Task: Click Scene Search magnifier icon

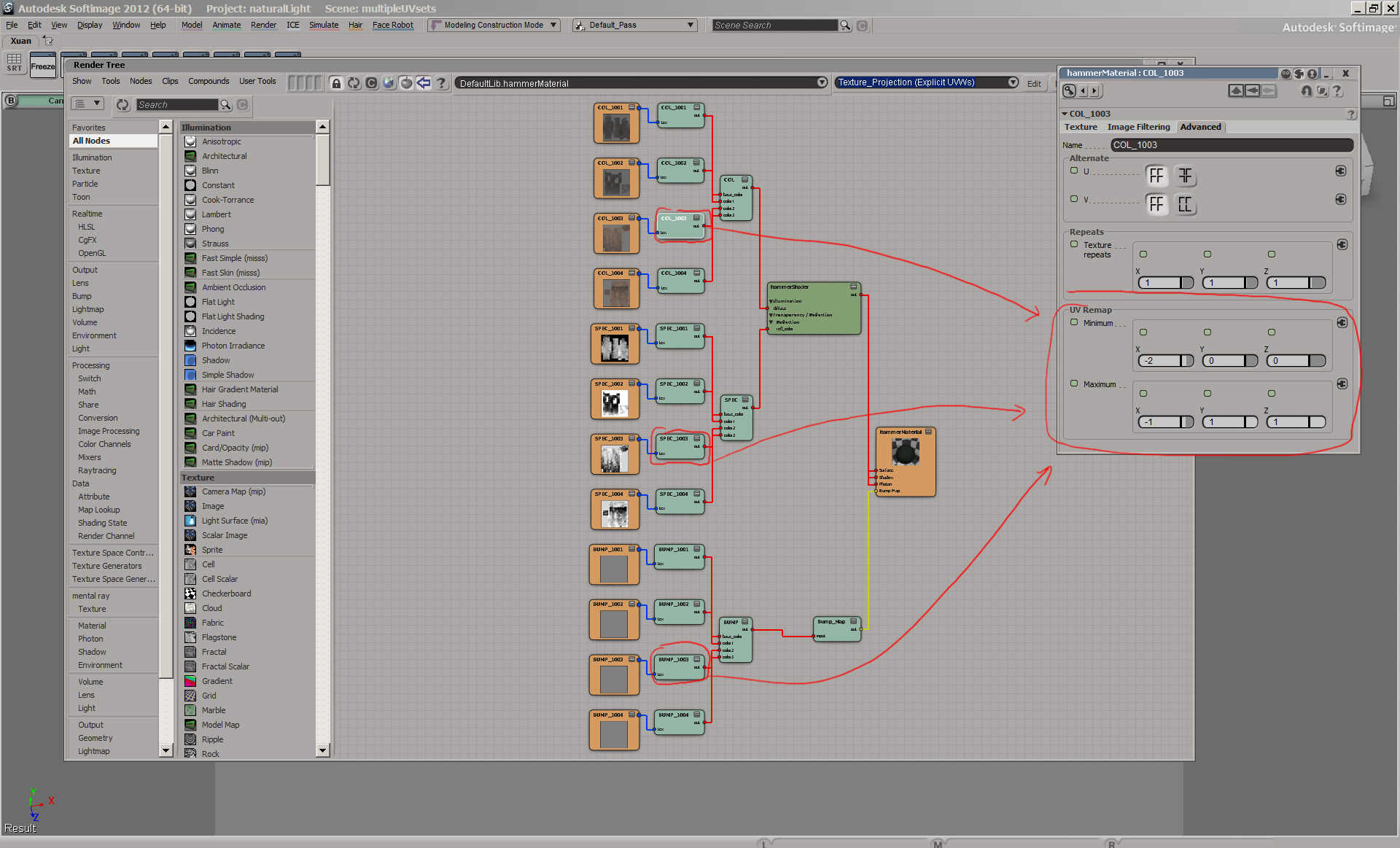Action: 845,26
